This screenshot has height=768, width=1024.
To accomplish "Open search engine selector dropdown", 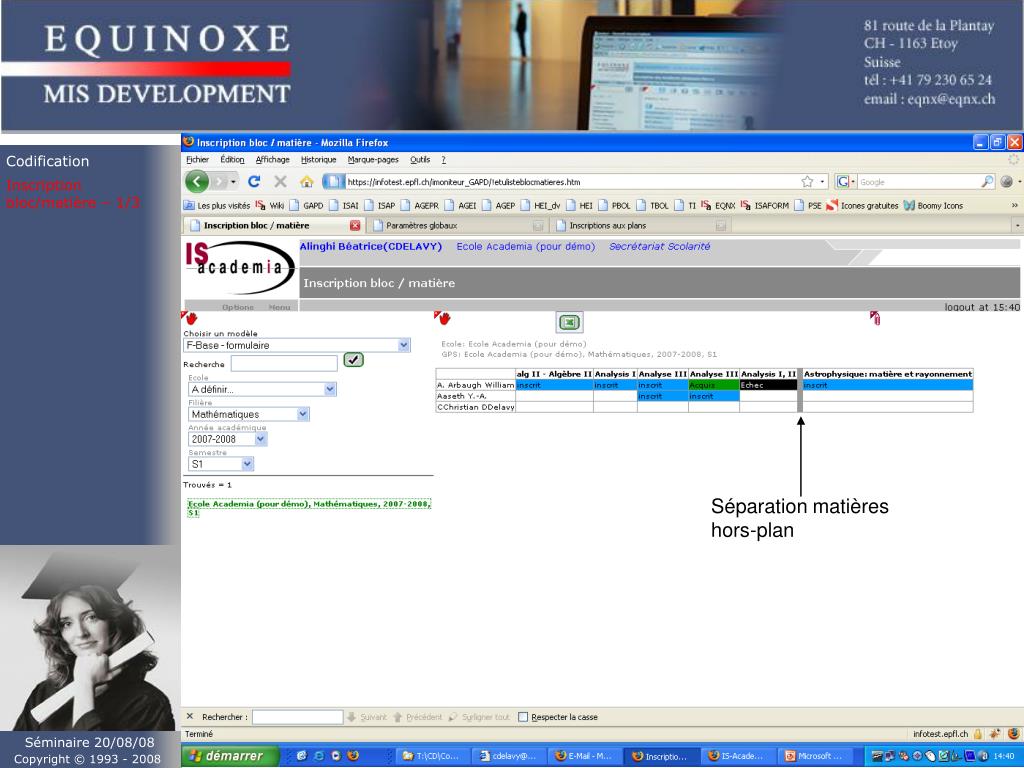I will (846, 182).
